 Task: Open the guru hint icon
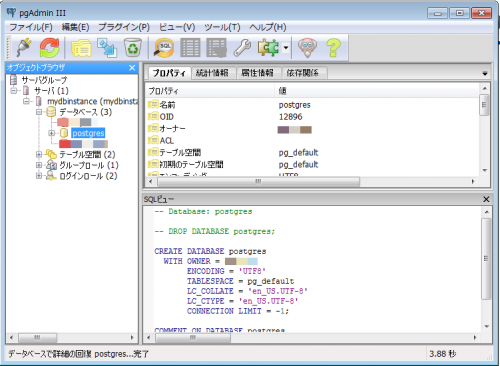tap(307, 48)
